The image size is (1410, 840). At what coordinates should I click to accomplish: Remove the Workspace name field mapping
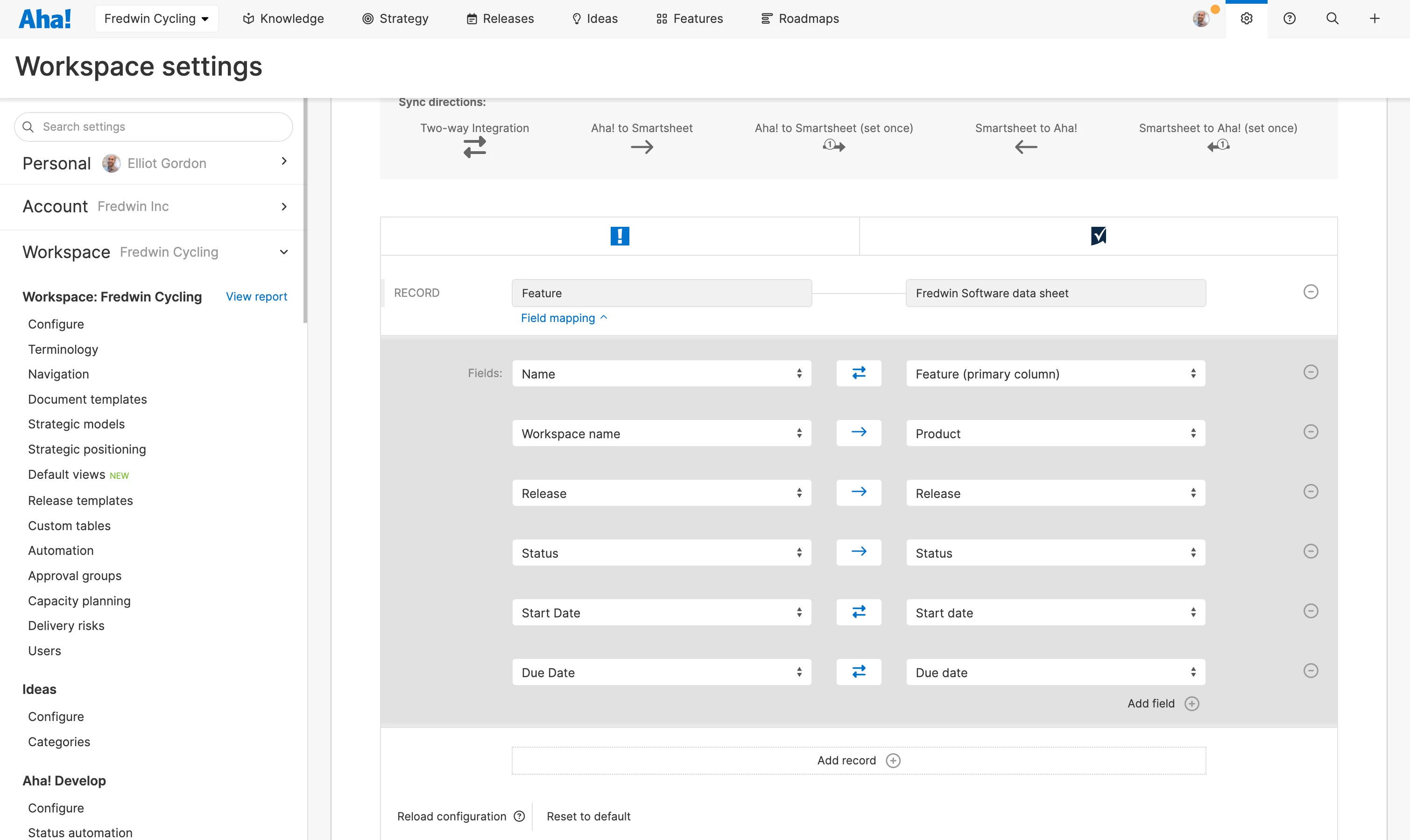(1311, 432)
